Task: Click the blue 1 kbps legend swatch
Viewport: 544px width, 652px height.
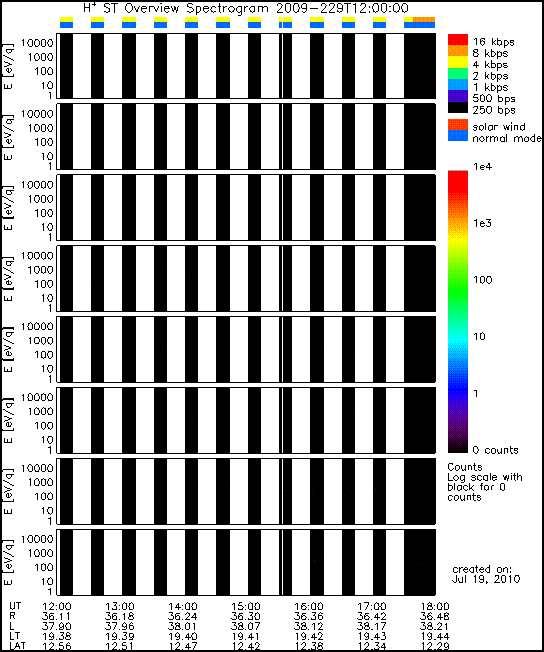Action: (458, 84)
